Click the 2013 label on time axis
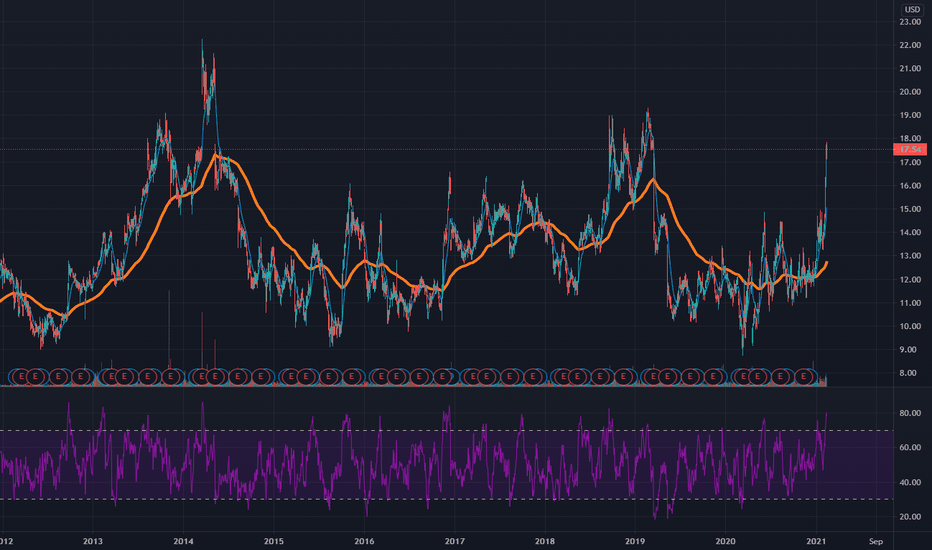This screenshot has width=932, height=550. pyautogui.click(x=93, y=541)
